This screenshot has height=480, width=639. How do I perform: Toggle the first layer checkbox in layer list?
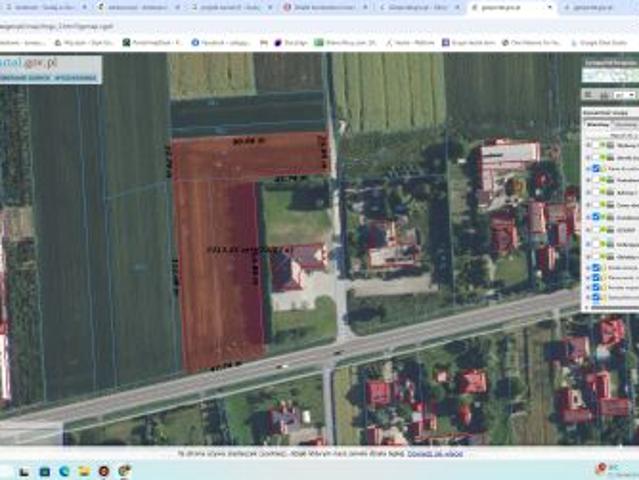[x=596, y=145]
